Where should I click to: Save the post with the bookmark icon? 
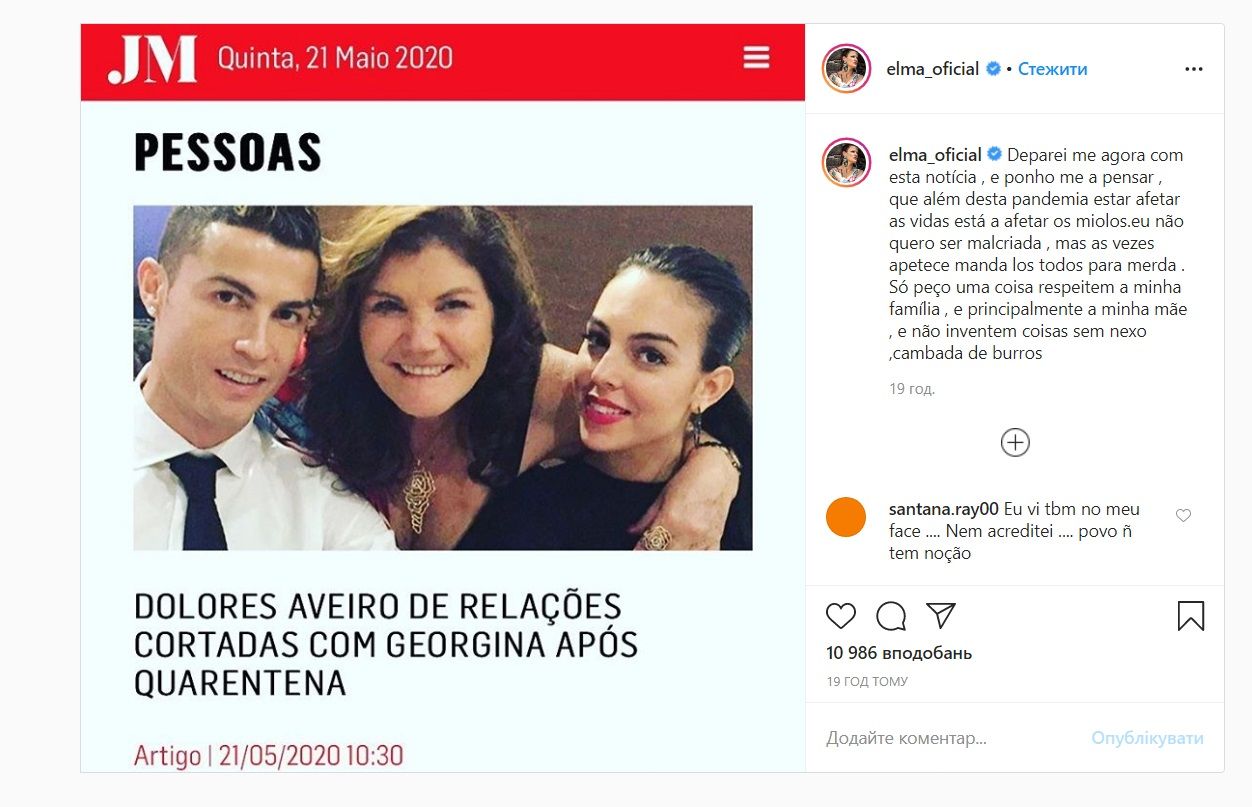click(1191, 616)
